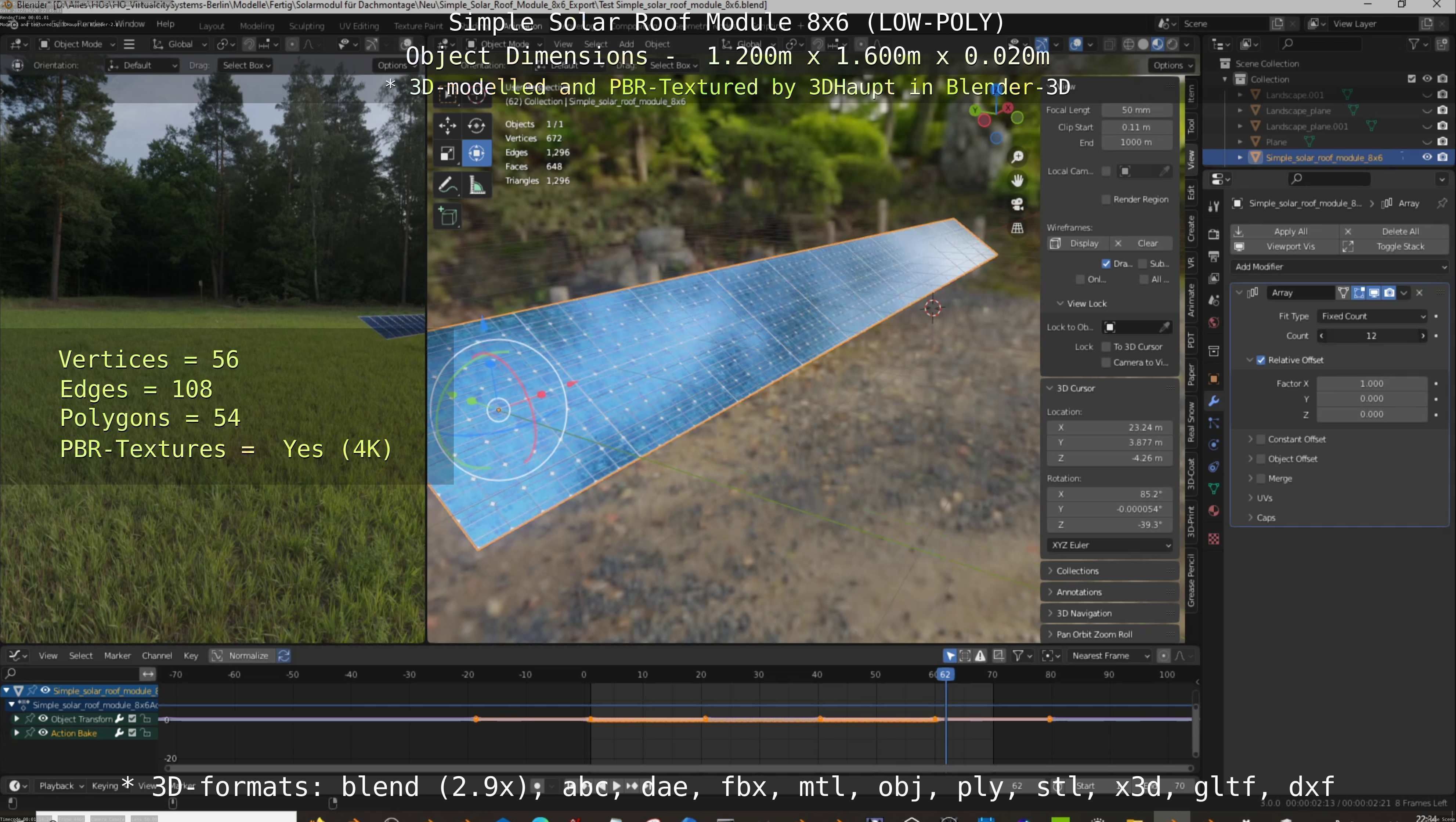Open World properties globe tab icon

(x=1213, y=323)
